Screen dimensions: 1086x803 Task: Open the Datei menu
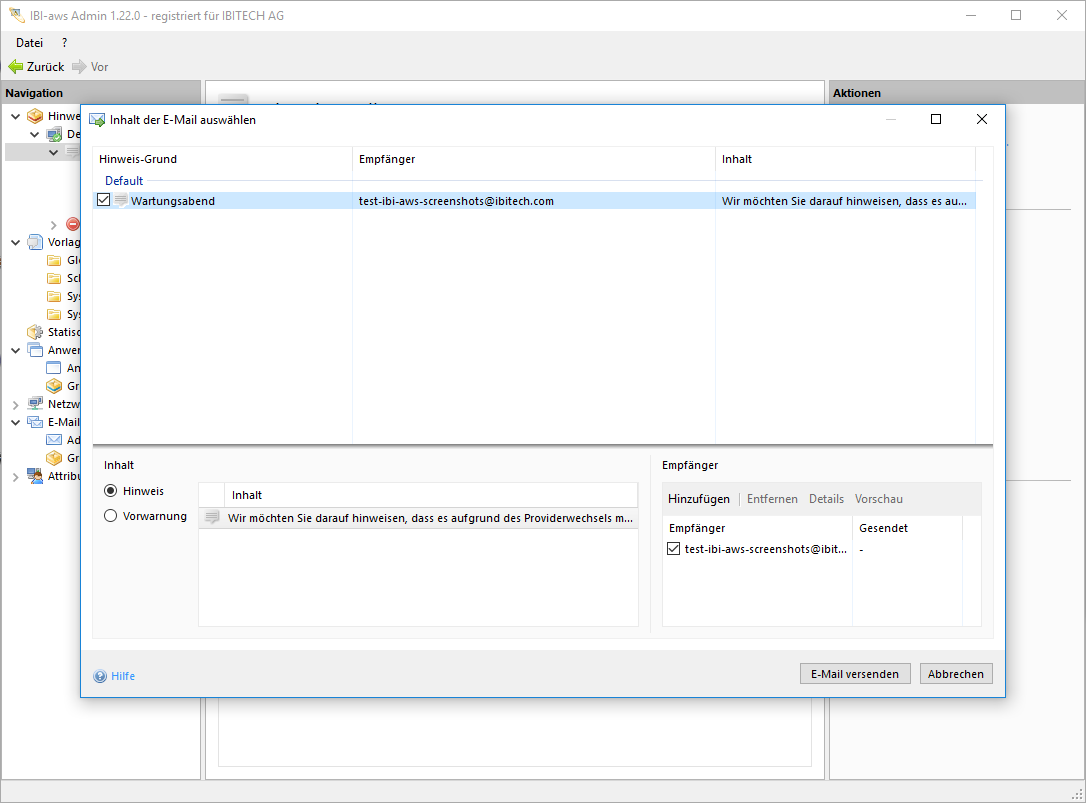pos(29,43)
